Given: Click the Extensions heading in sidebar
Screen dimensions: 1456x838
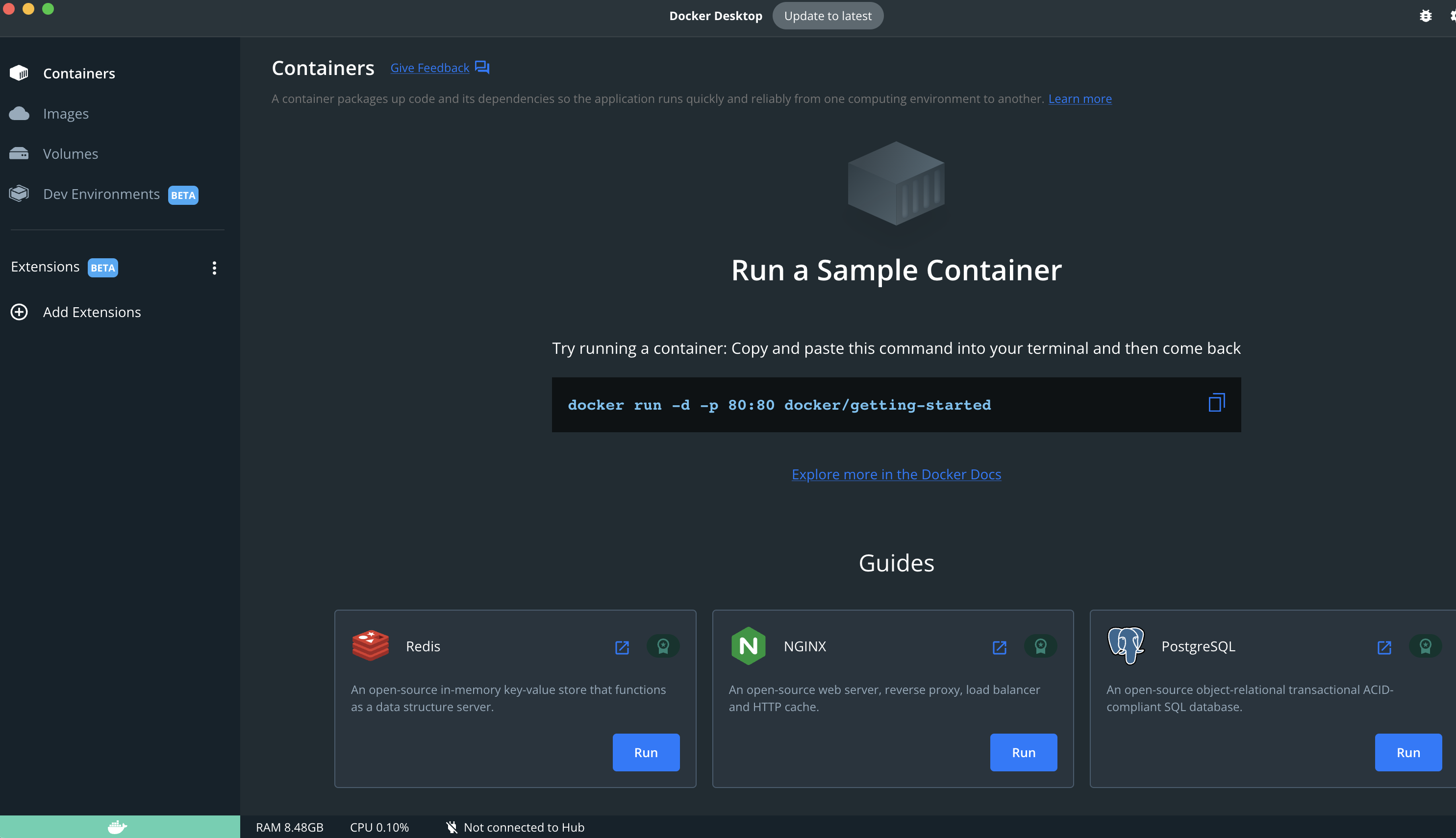Looking at the screenshot, I should [45, 267].
